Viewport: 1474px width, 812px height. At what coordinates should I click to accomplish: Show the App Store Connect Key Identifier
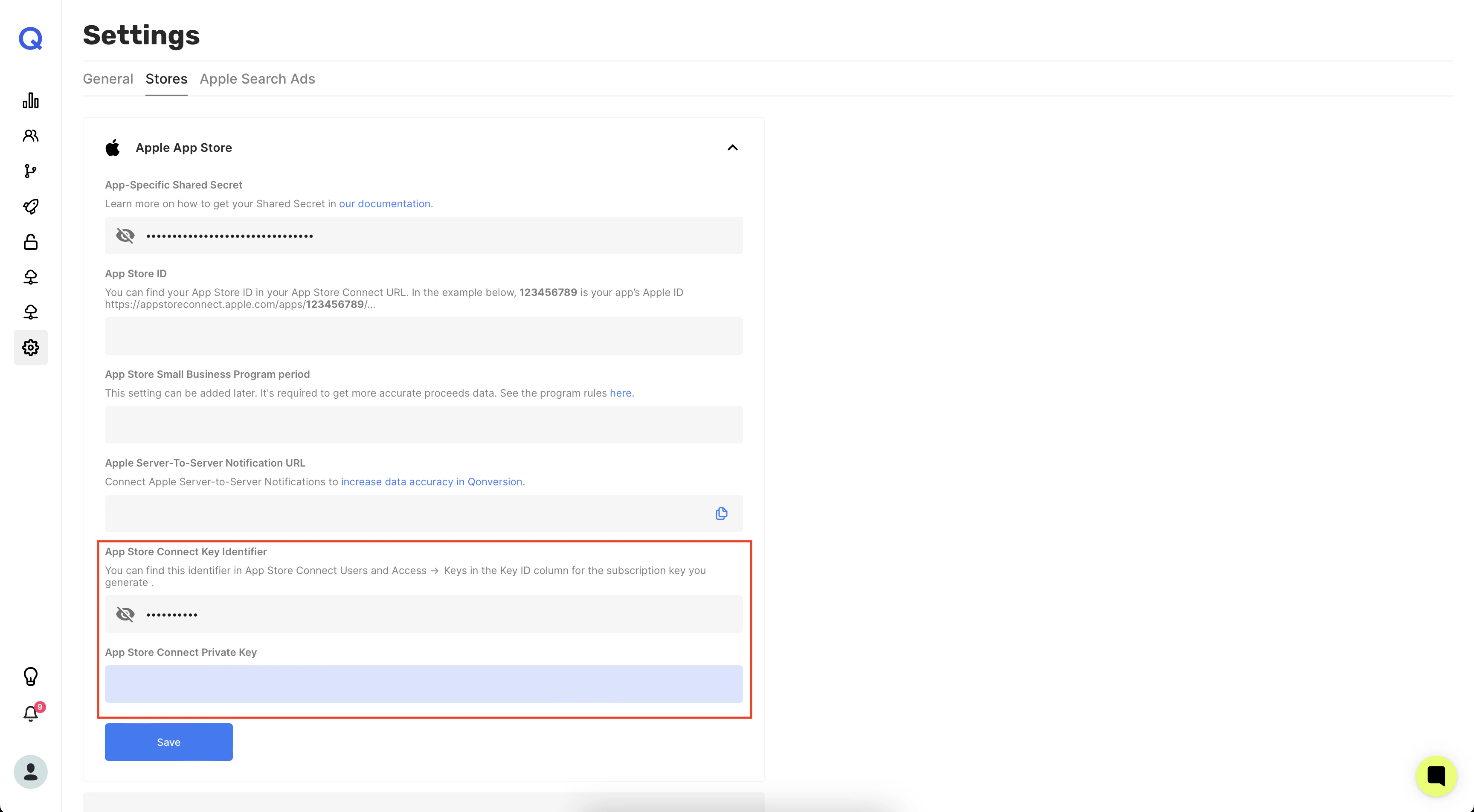pyautogui.click(x=125, y=614)
